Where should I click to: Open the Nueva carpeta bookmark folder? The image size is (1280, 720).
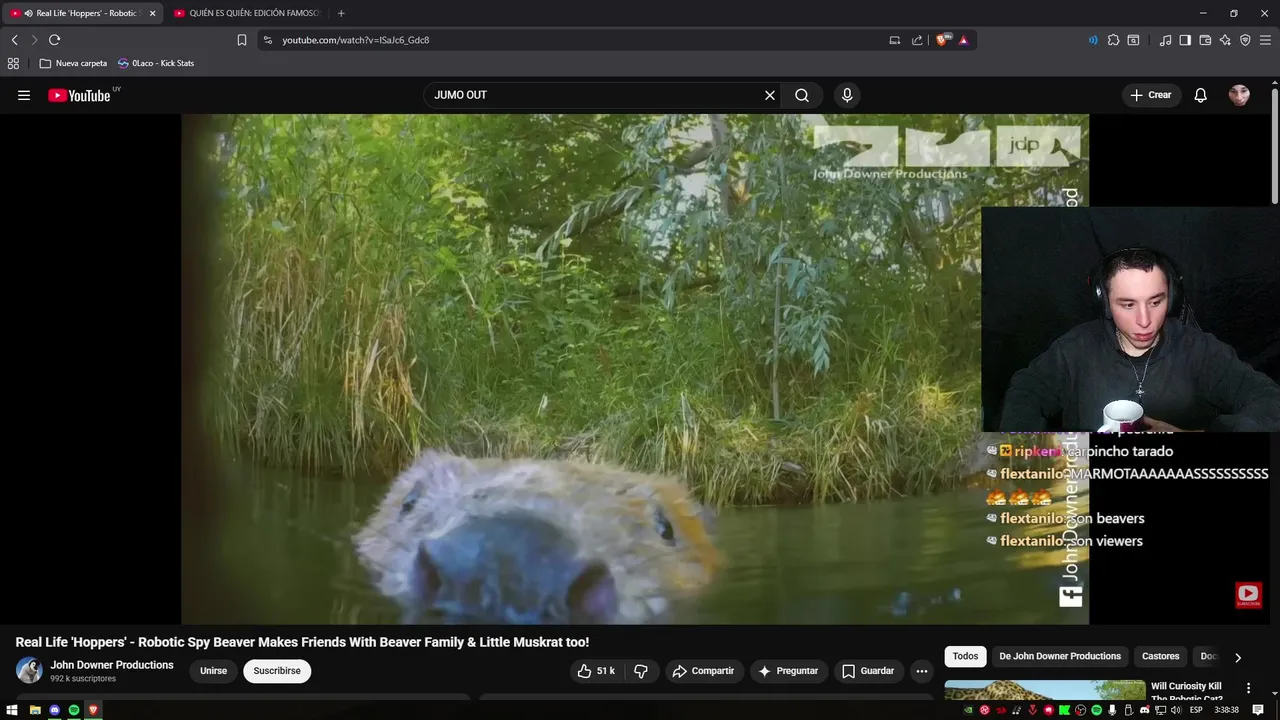(73, 63)
